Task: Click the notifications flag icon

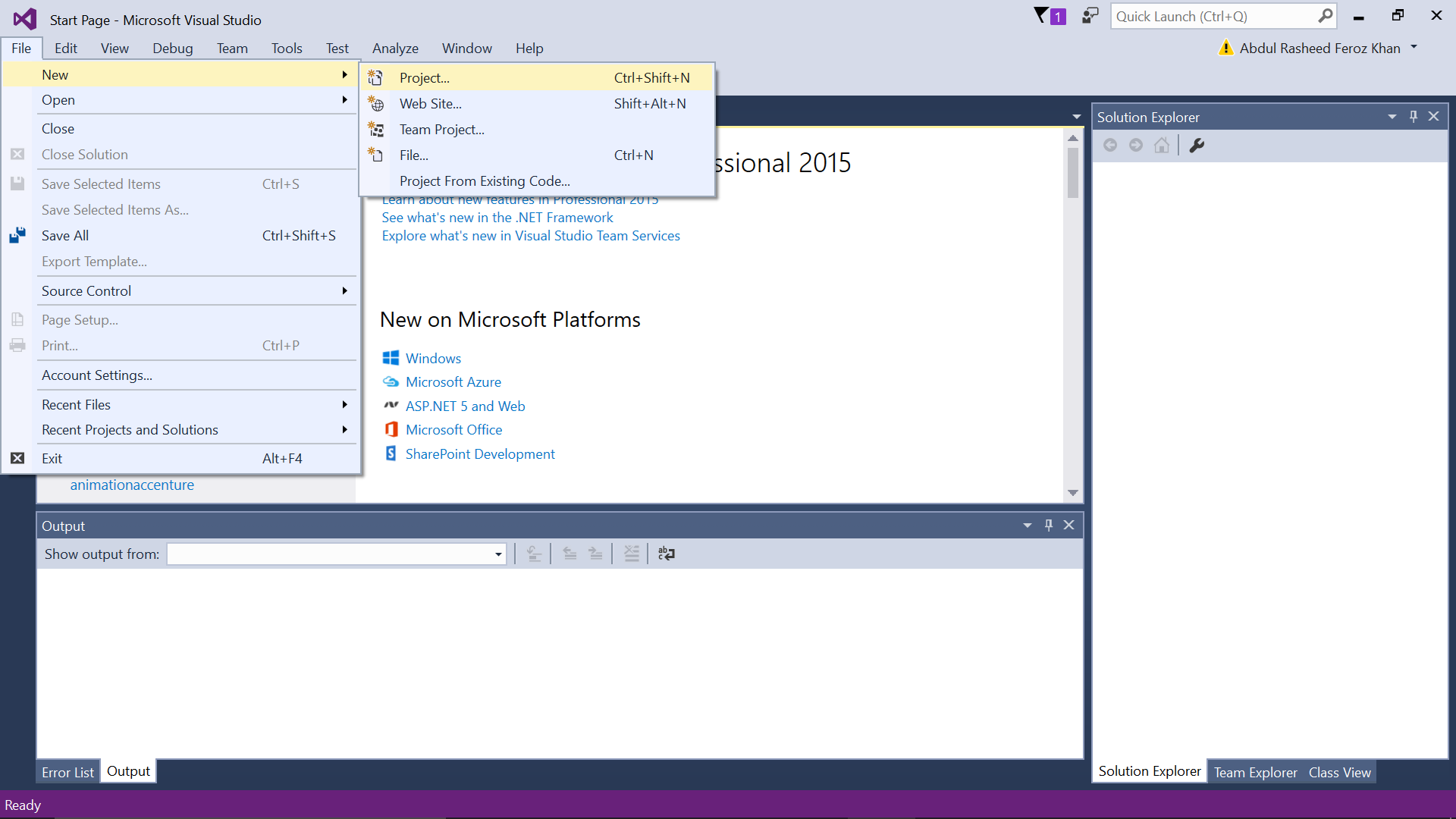Action: coord(1050,16)
